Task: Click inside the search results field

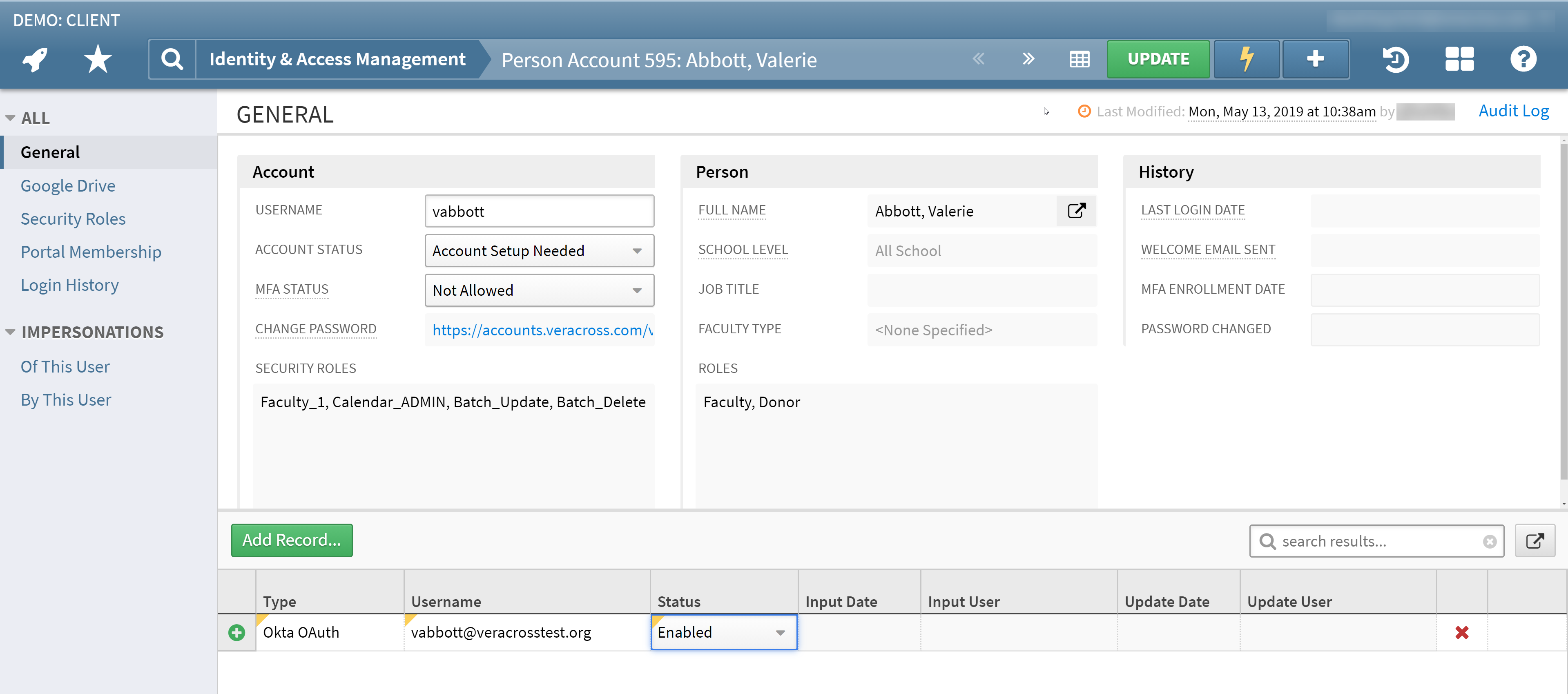Action: [1369, 540]
